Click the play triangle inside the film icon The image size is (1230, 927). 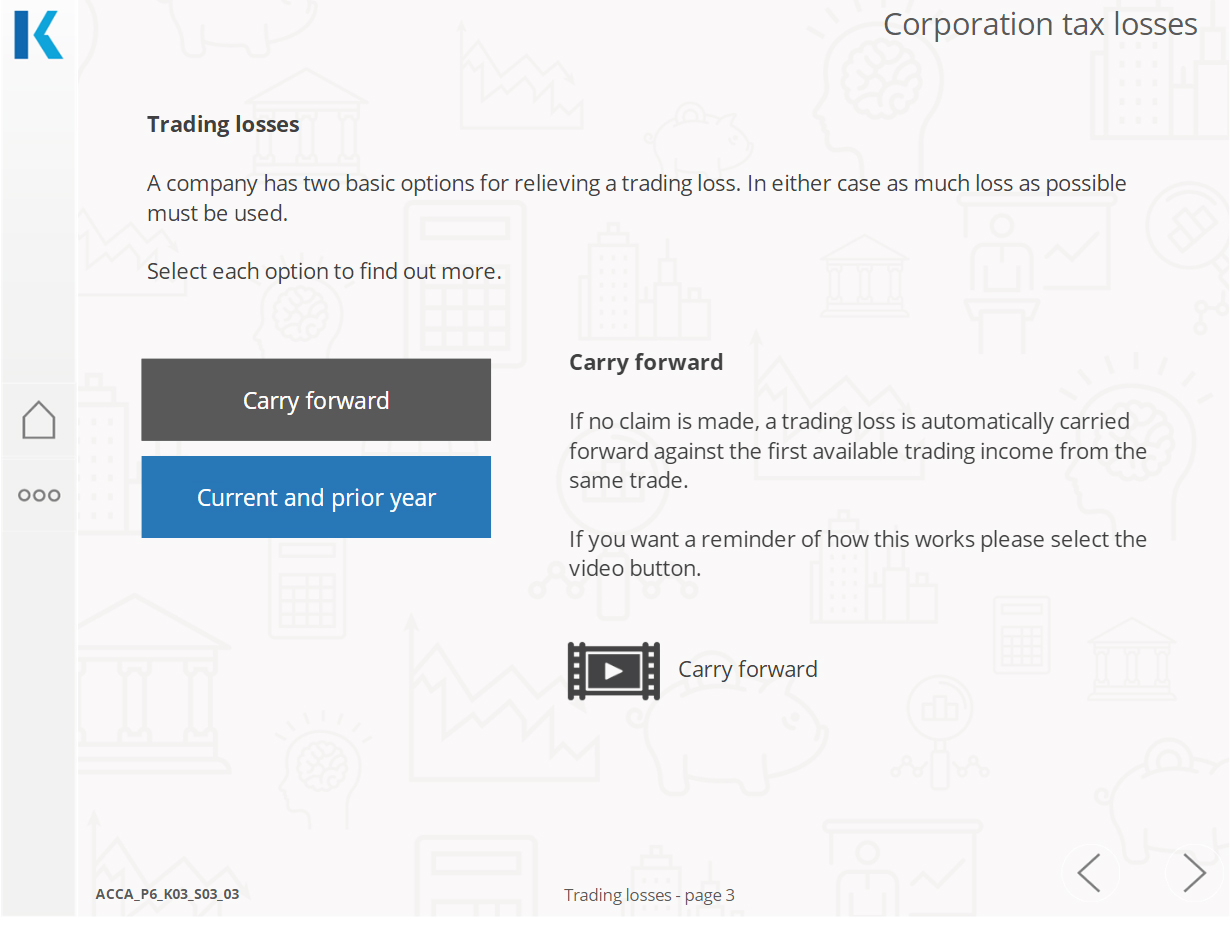[x=614, y=671]
